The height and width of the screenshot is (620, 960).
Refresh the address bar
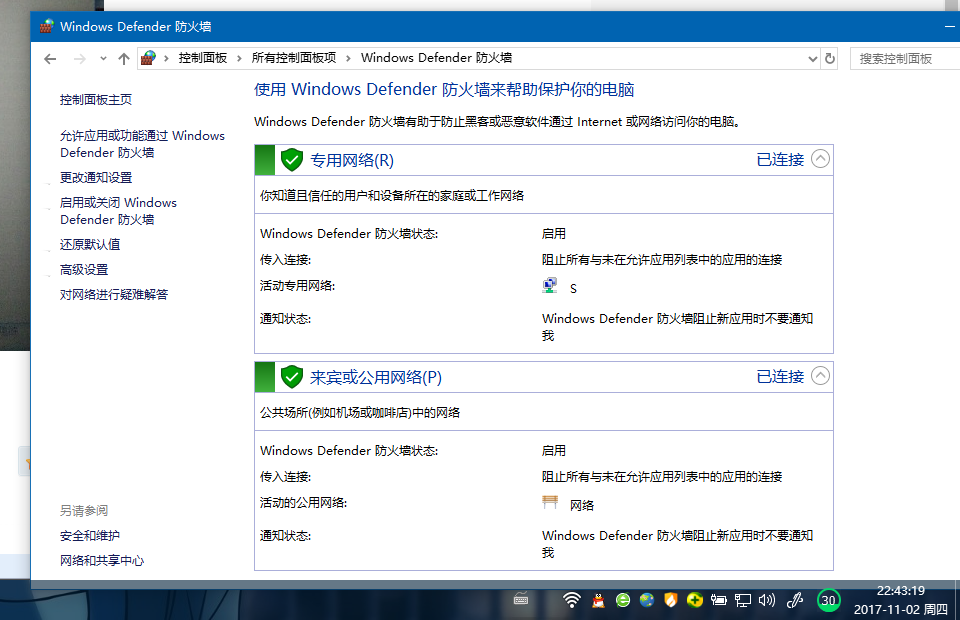[830, 59]
